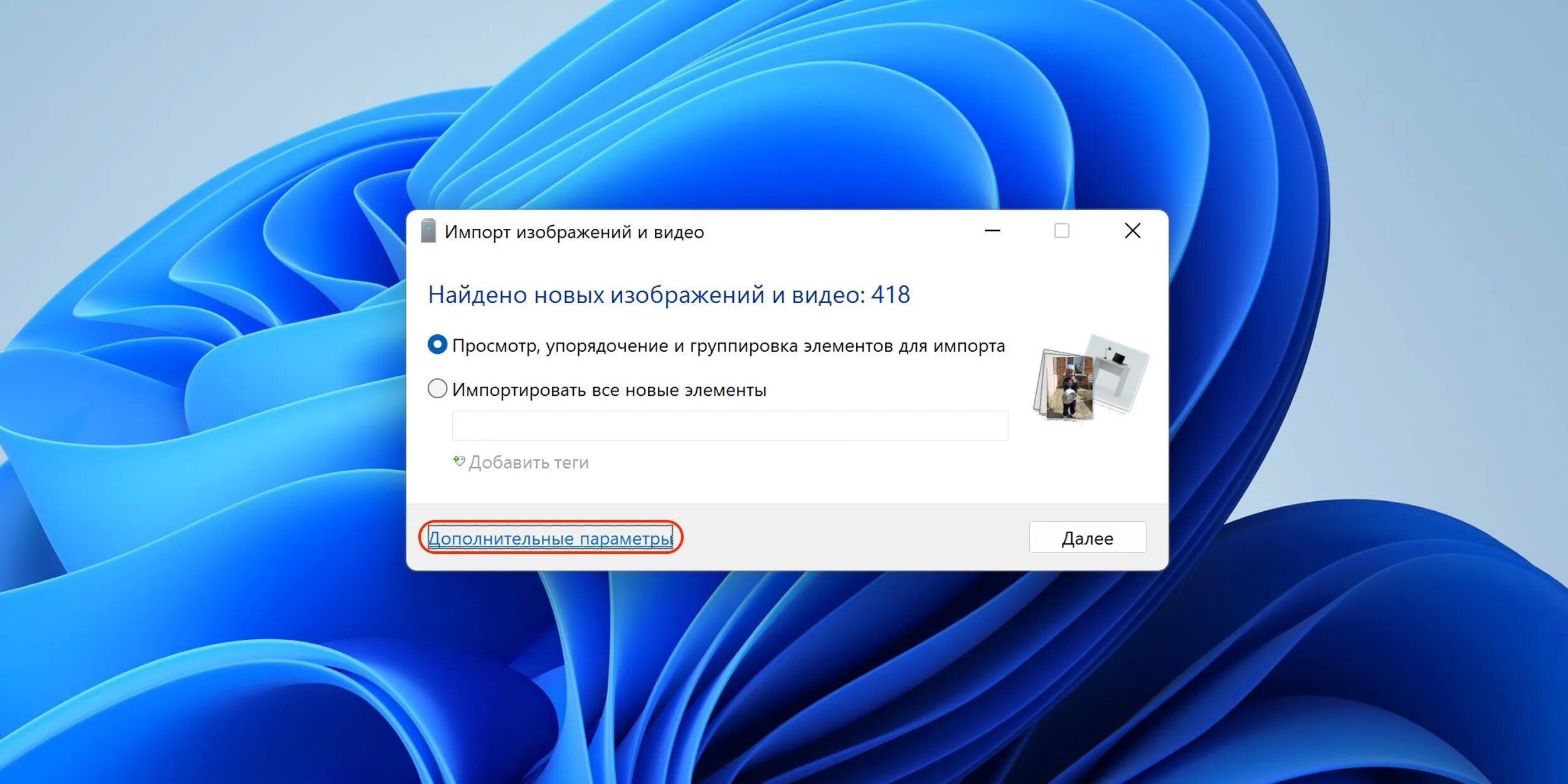
Task: Click the green tag icon beside Добавить теги
Action: tap(458, 462)
